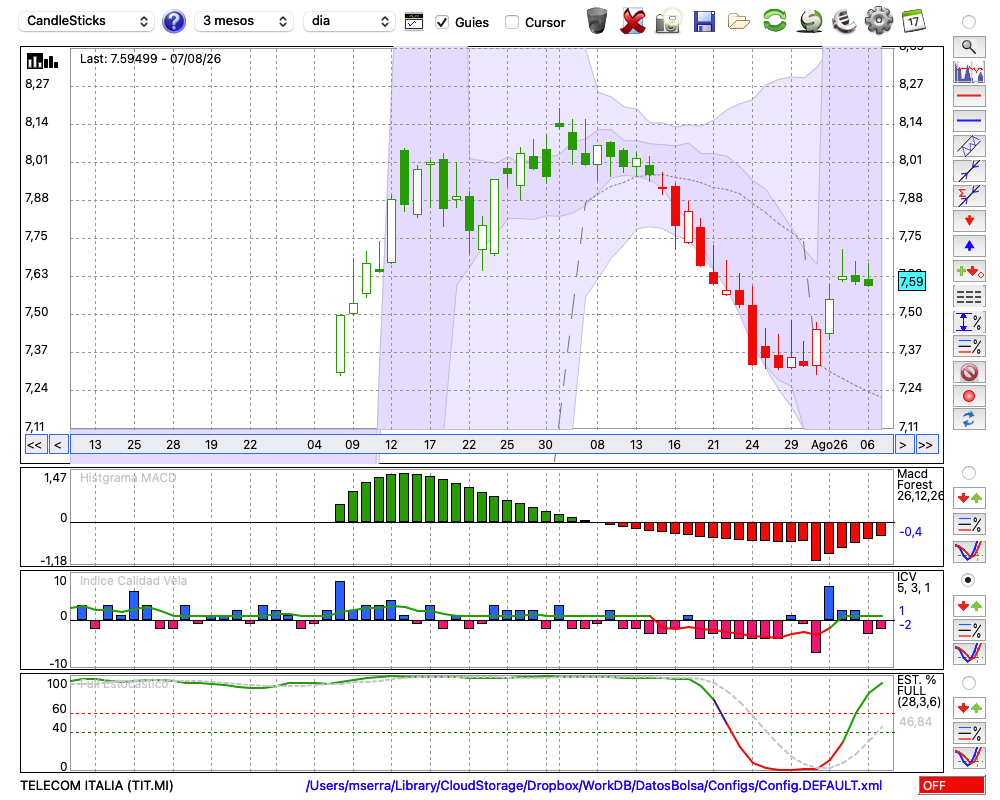Image resolution: width=1000 pixels, height=800 pixels.
Task: Click the >> fast forward timeline button
Action: click(926, 445)
